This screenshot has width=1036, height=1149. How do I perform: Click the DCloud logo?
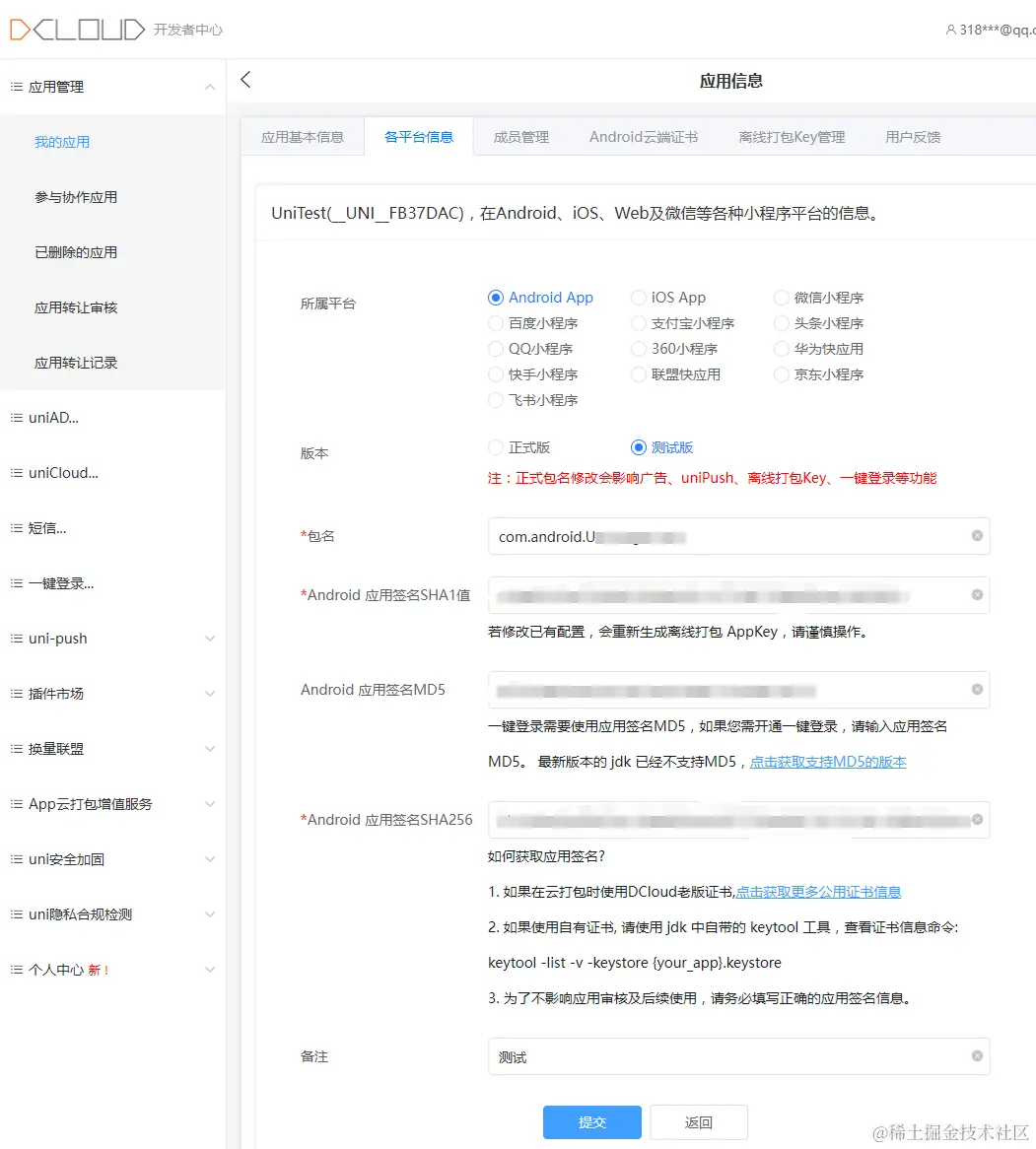[77, 30]
